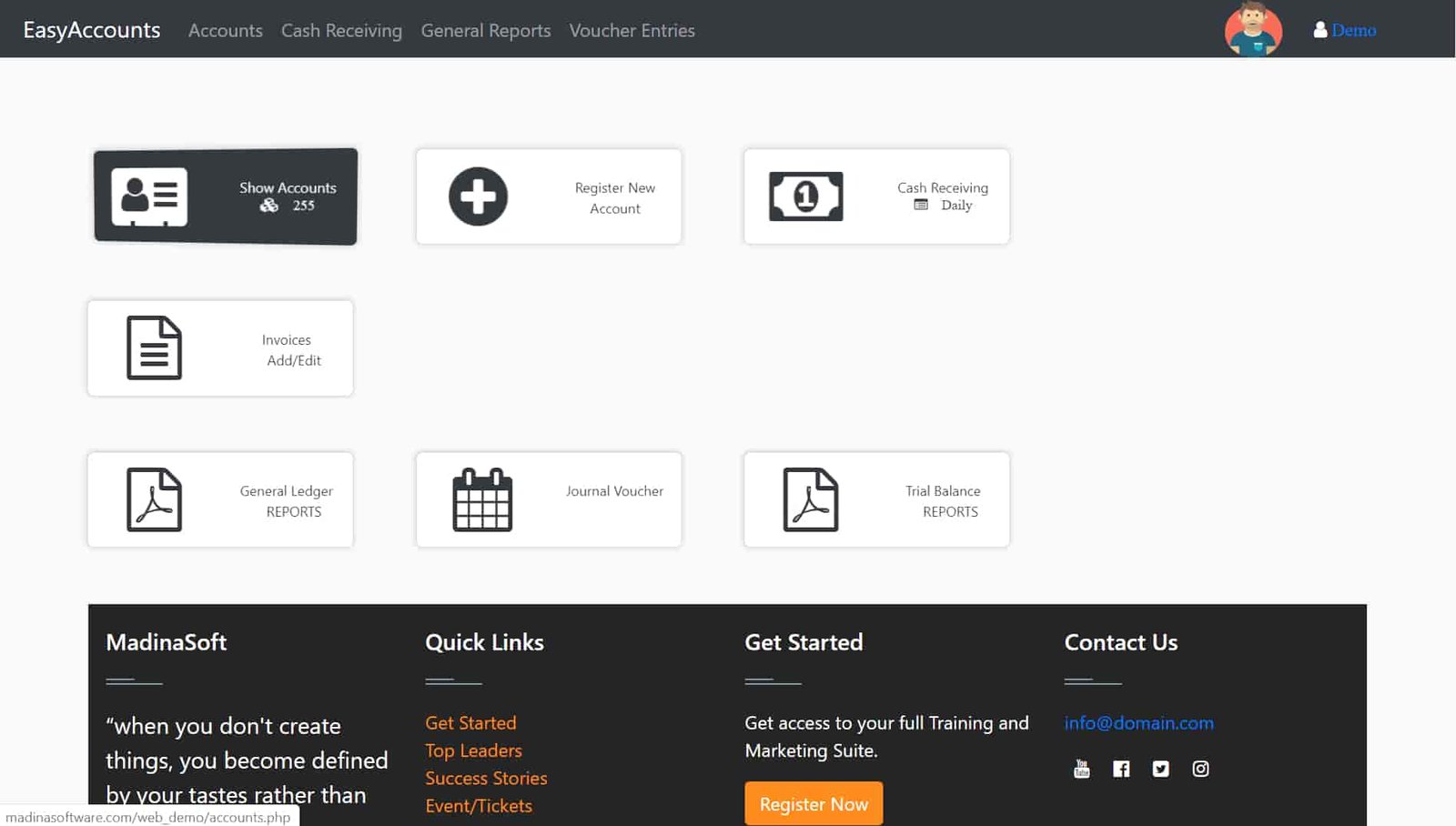Screen dimensions: 1456x826
Task: Open the Facebook social icon
Action: point(1121,770)
